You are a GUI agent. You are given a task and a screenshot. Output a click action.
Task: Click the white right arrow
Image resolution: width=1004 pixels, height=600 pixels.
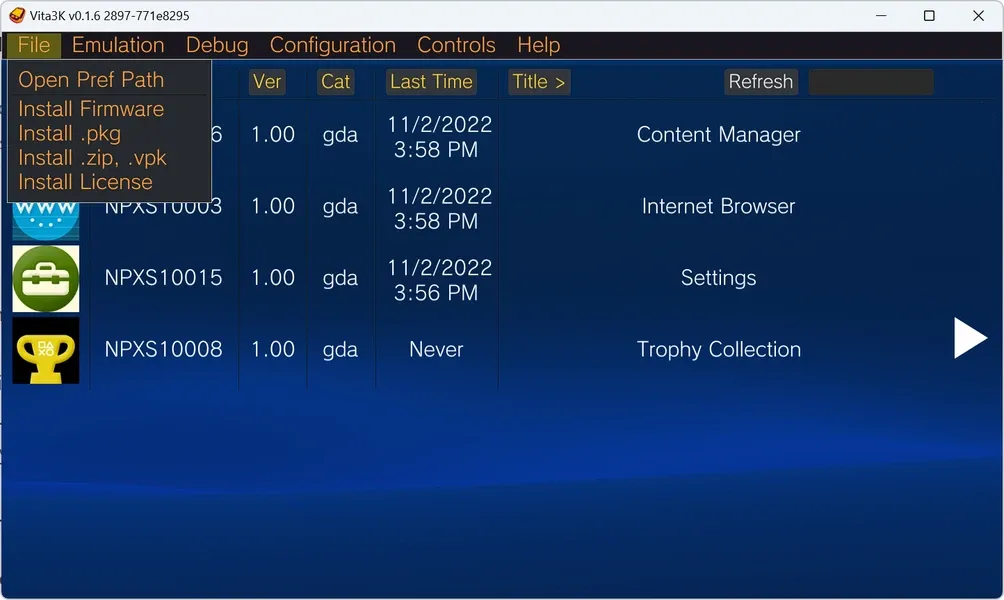[970, 337]
